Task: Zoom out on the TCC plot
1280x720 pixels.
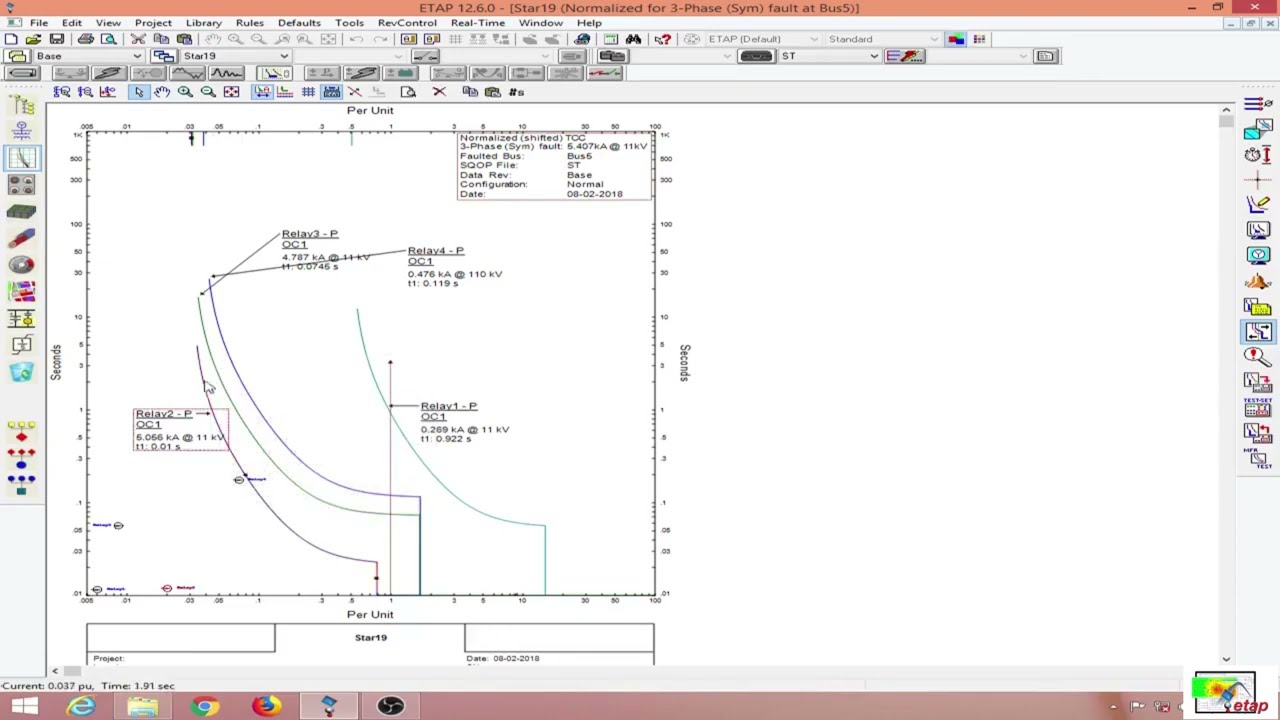Action: [x=208, y=92]
